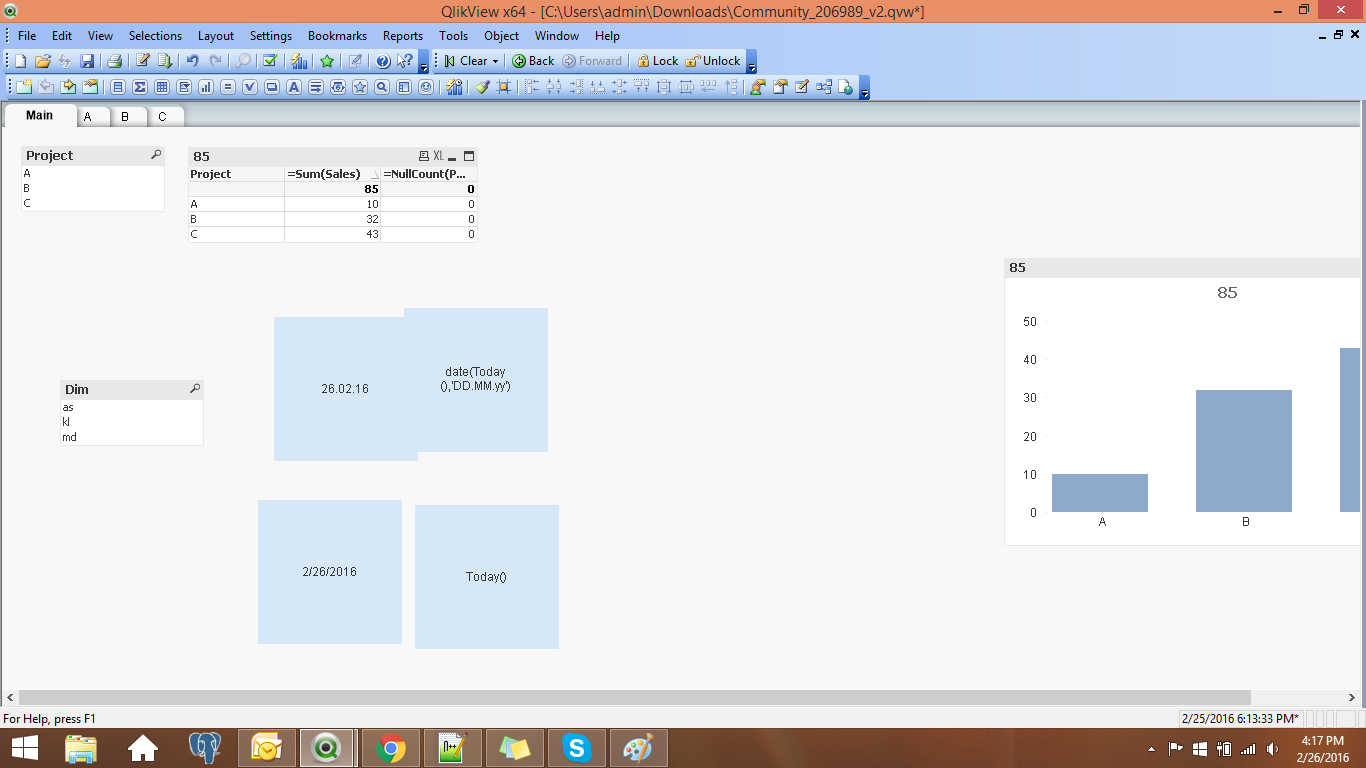Image resolution: width=1366 pixels, height=768 pixels.
Task: Open Current Selections checkmark icon
Action: click(x=269, y=61)
